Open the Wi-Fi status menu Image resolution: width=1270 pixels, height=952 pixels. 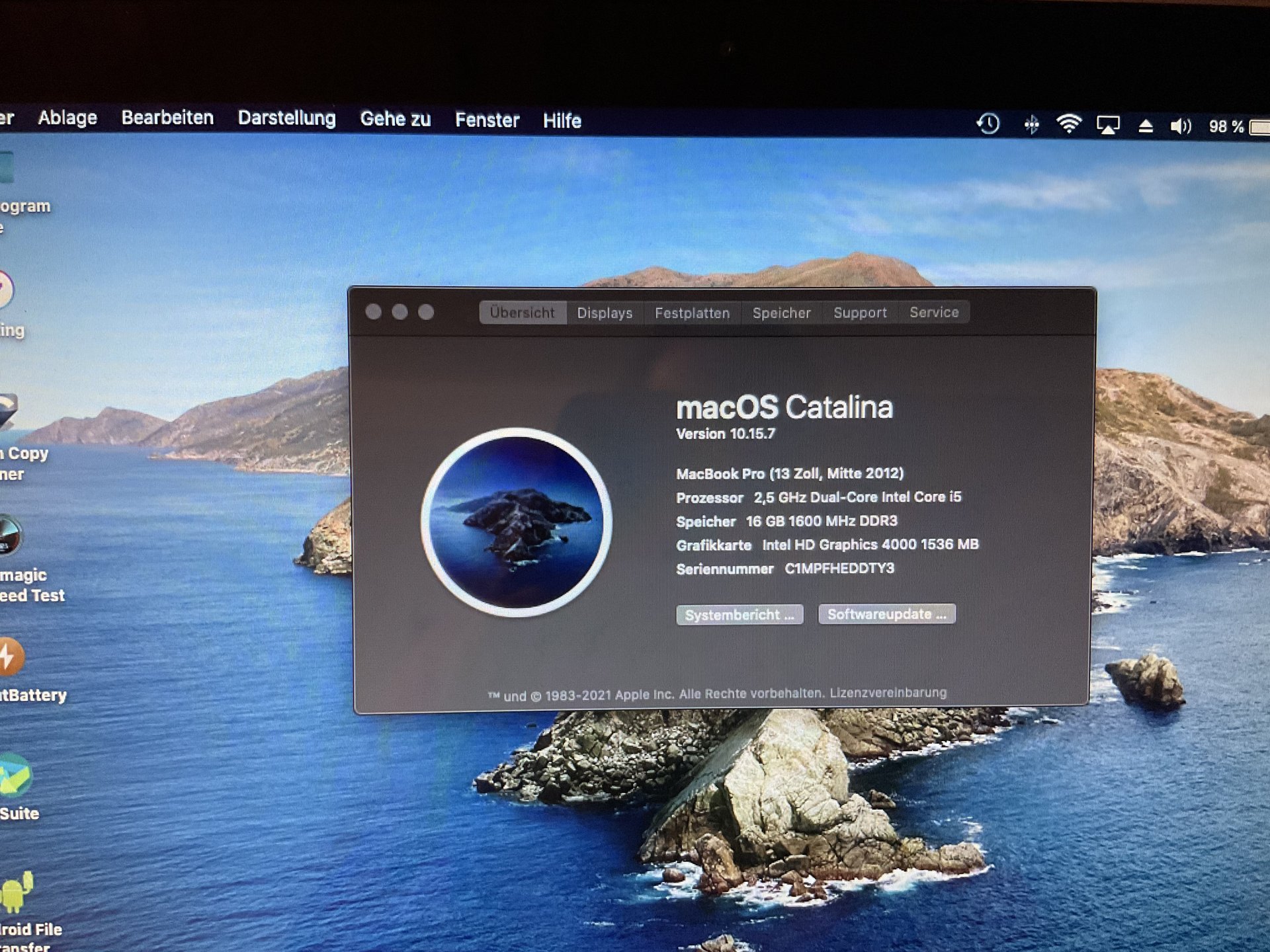1069,124
